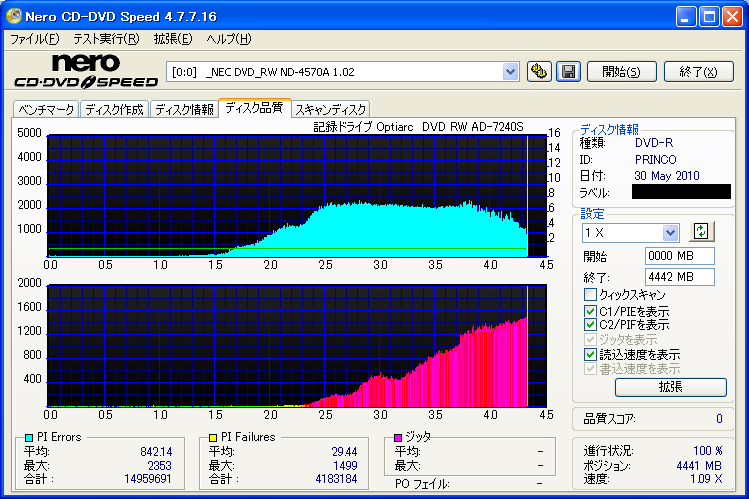Click PI Errors total 14959691
Image resolution: width=749 pixels, height=499 pixels.
148,478
